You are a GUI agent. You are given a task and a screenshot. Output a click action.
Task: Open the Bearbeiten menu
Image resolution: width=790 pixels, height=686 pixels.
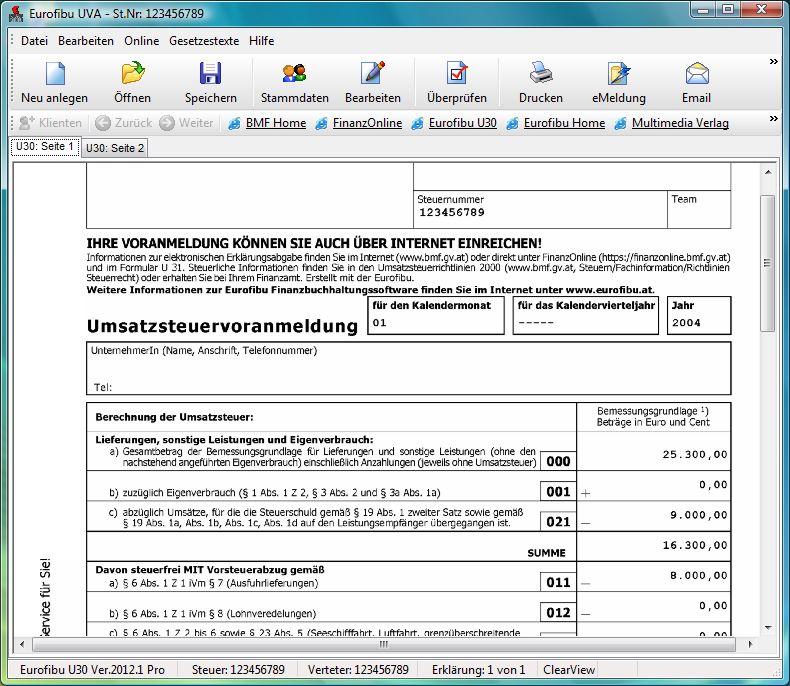click(x=86, y=41)
